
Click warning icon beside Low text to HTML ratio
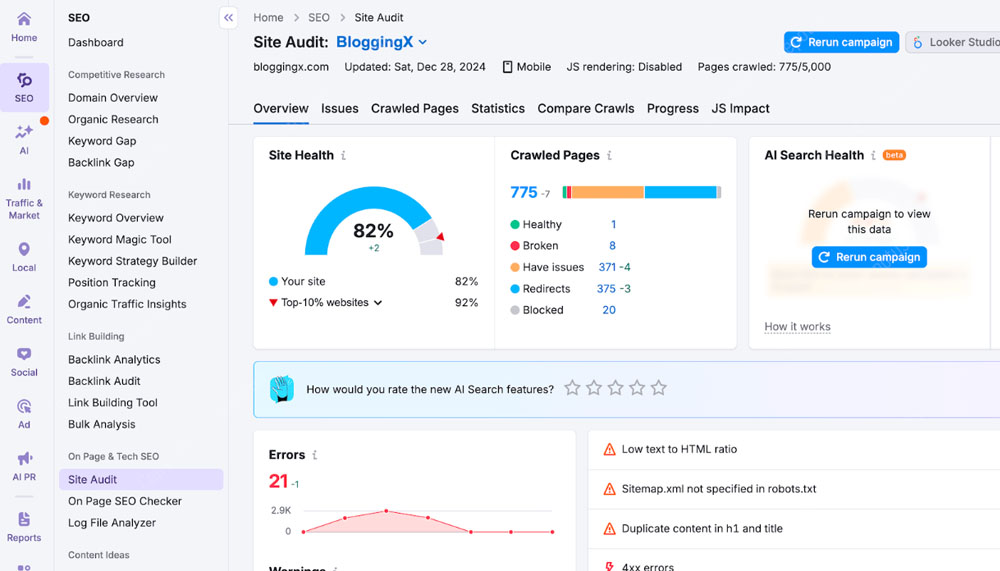609,450
